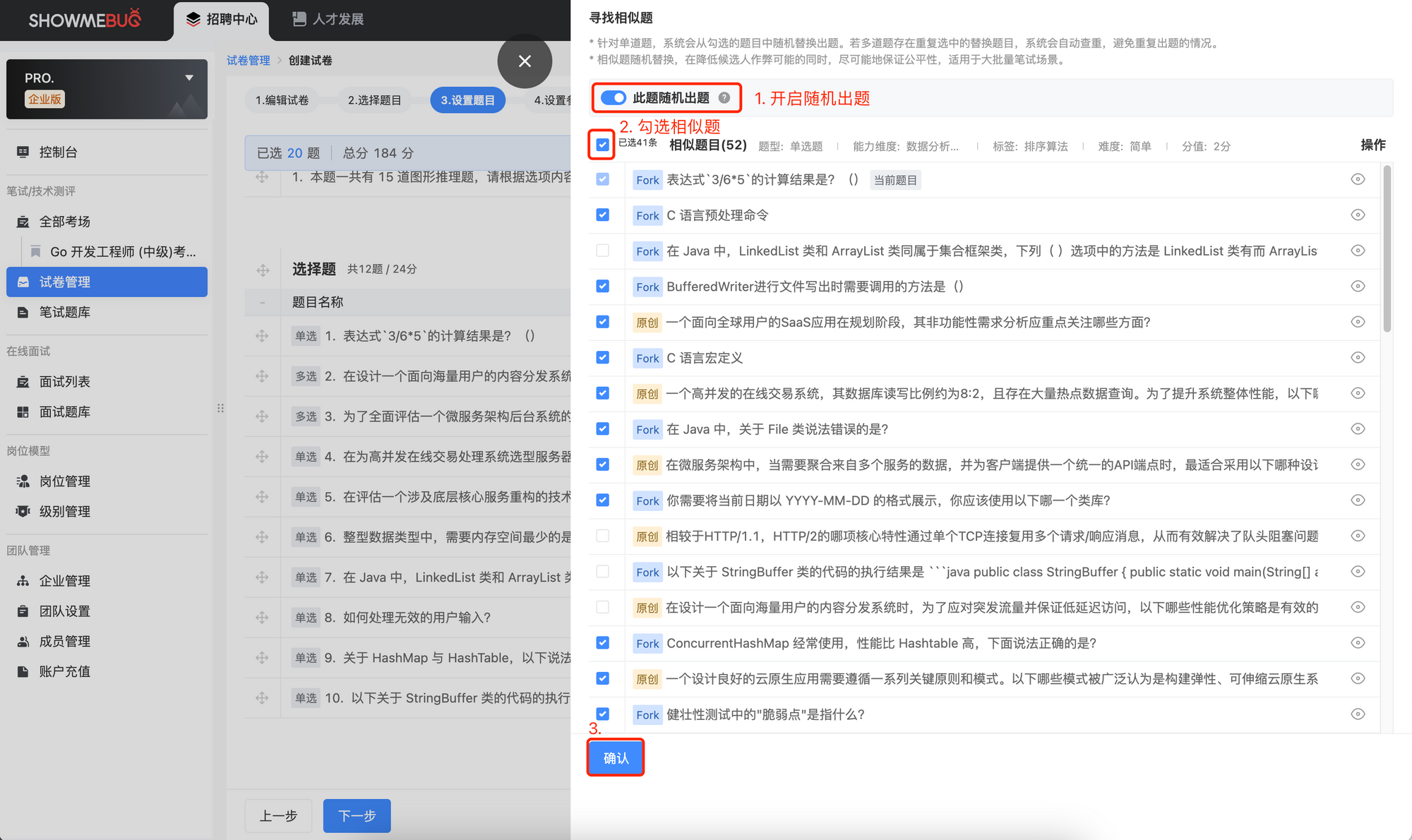
Task: Check the HTTP/2 question checkbox
Action: tap(602, 536)
